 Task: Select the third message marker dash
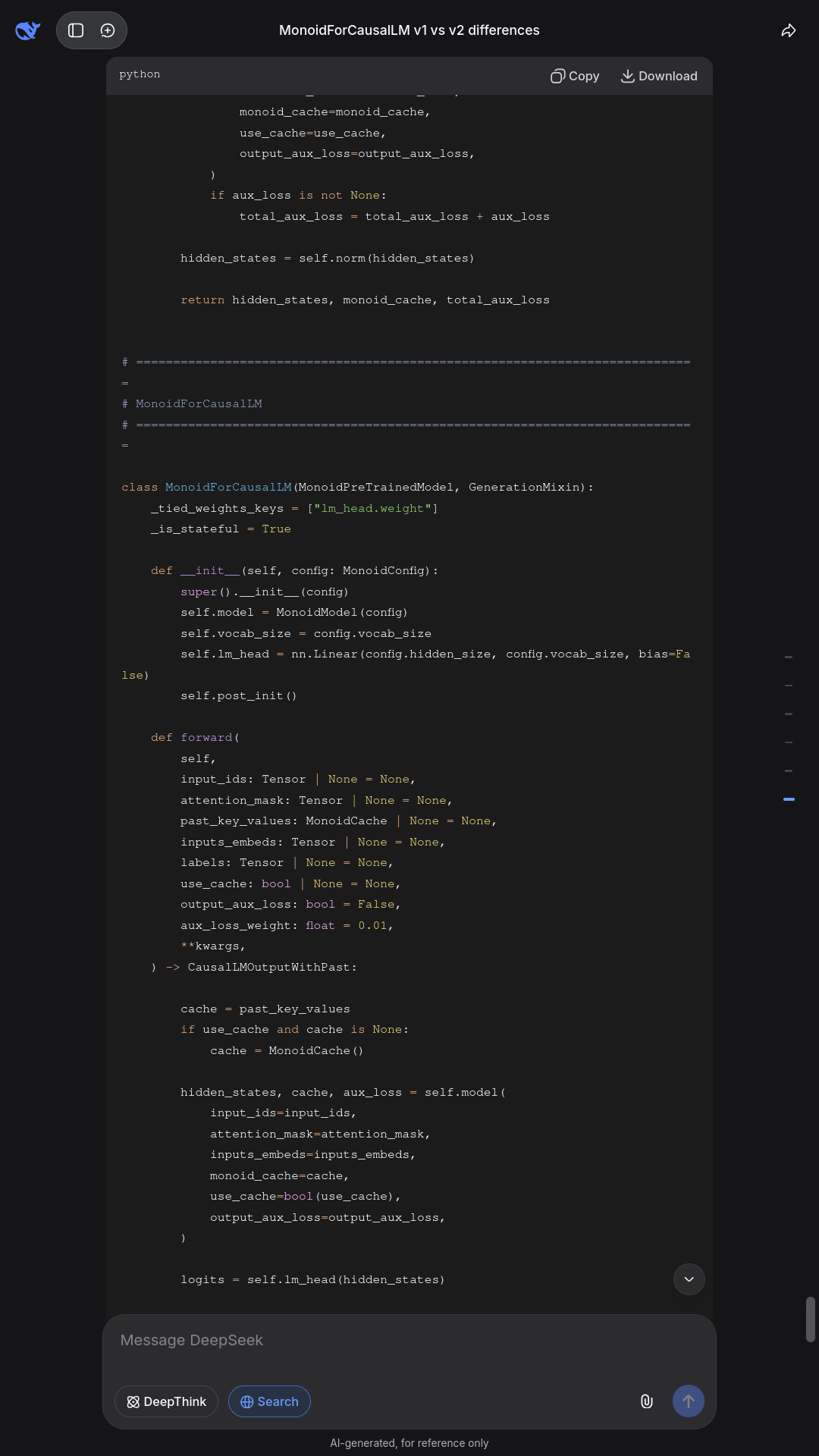(x=789, y=714)
